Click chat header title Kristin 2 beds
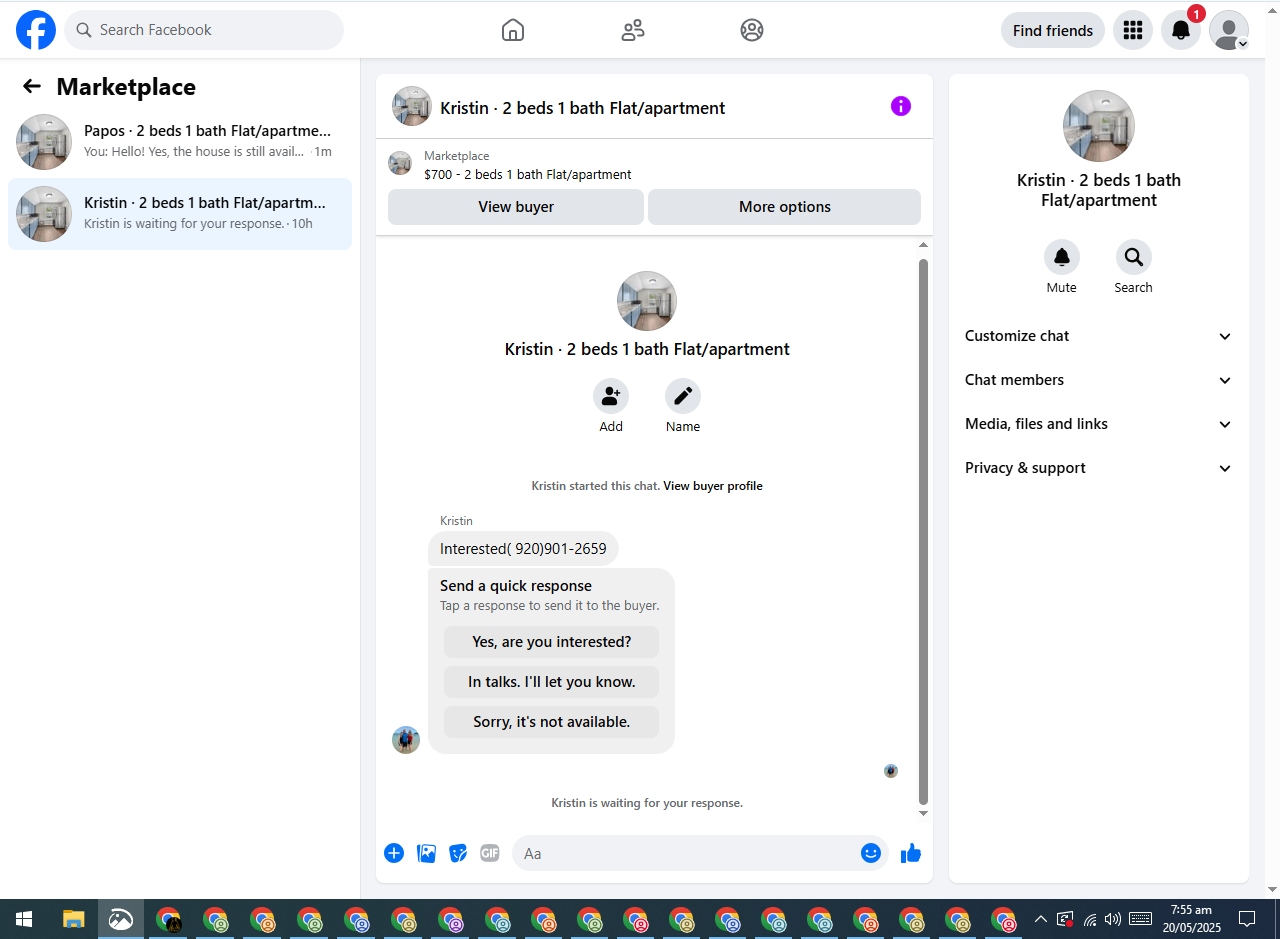 point(583,108)
